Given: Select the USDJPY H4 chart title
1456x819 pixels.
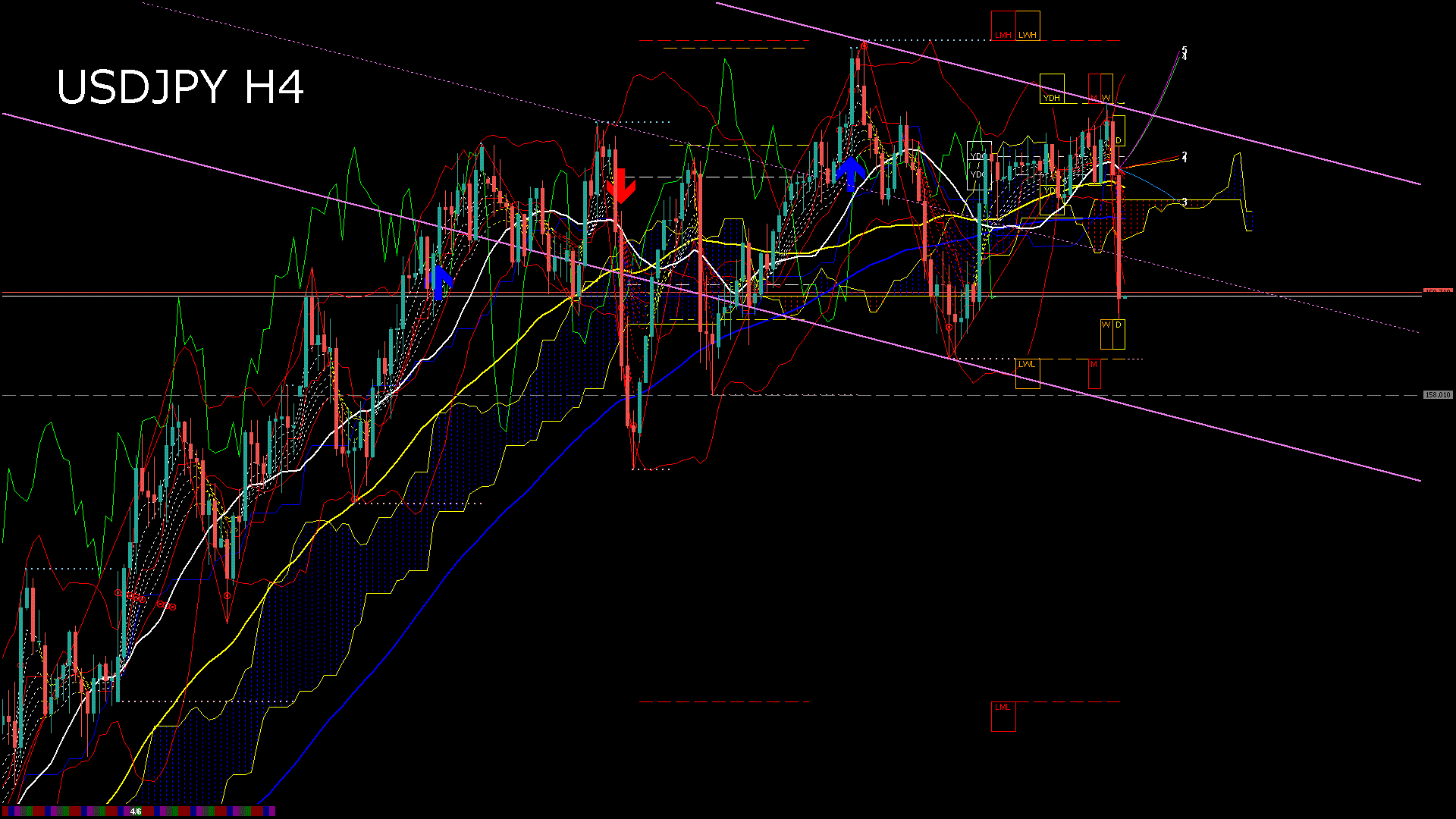Looking at the screenshot, I should [182, 87].
